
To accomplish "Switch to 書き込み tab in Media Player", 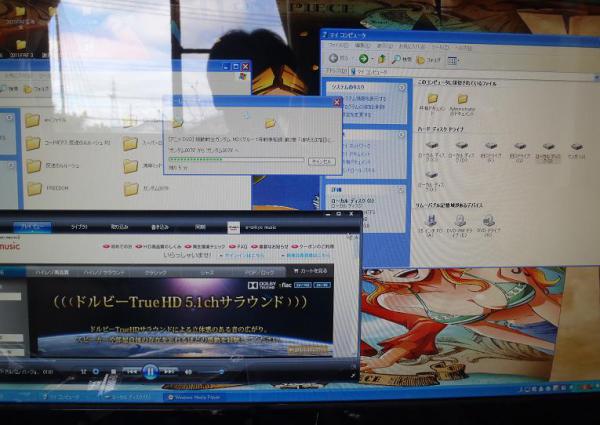I will click(x=160, y=227).
